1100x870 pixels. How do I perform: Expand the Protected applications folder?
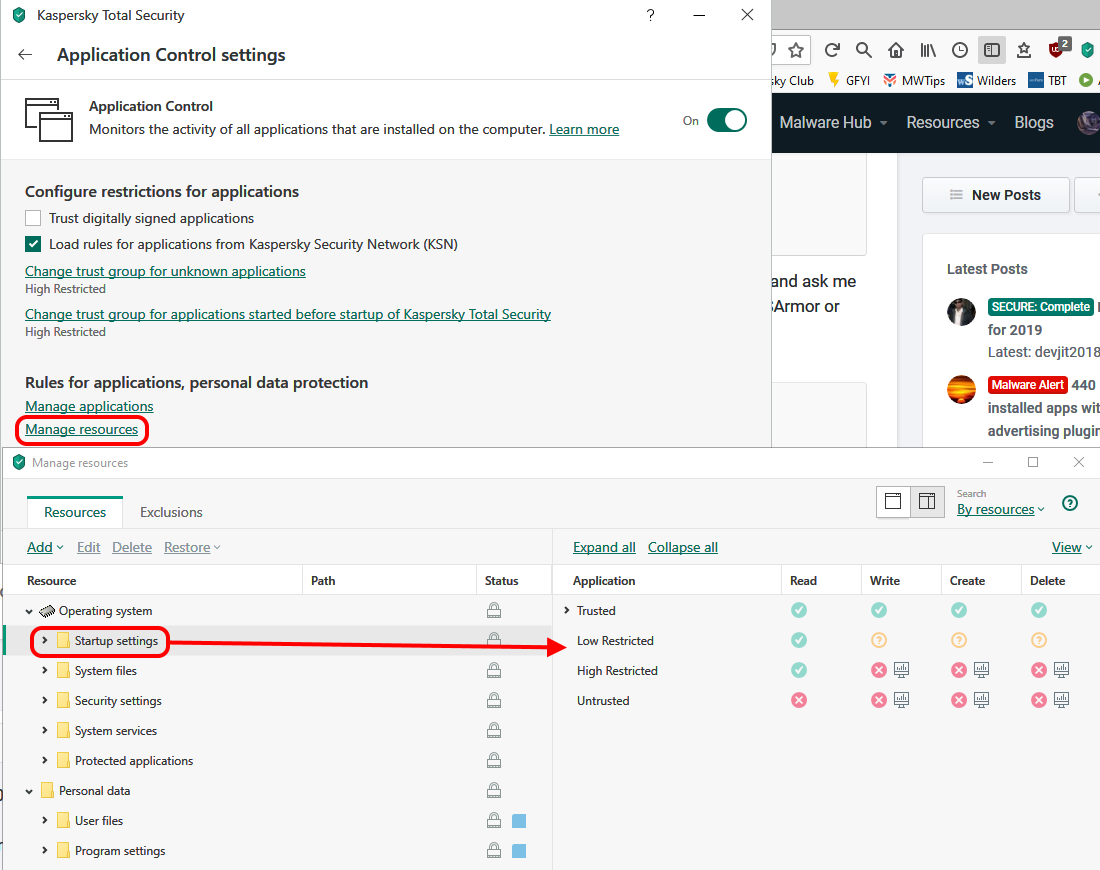coord(45,761)
